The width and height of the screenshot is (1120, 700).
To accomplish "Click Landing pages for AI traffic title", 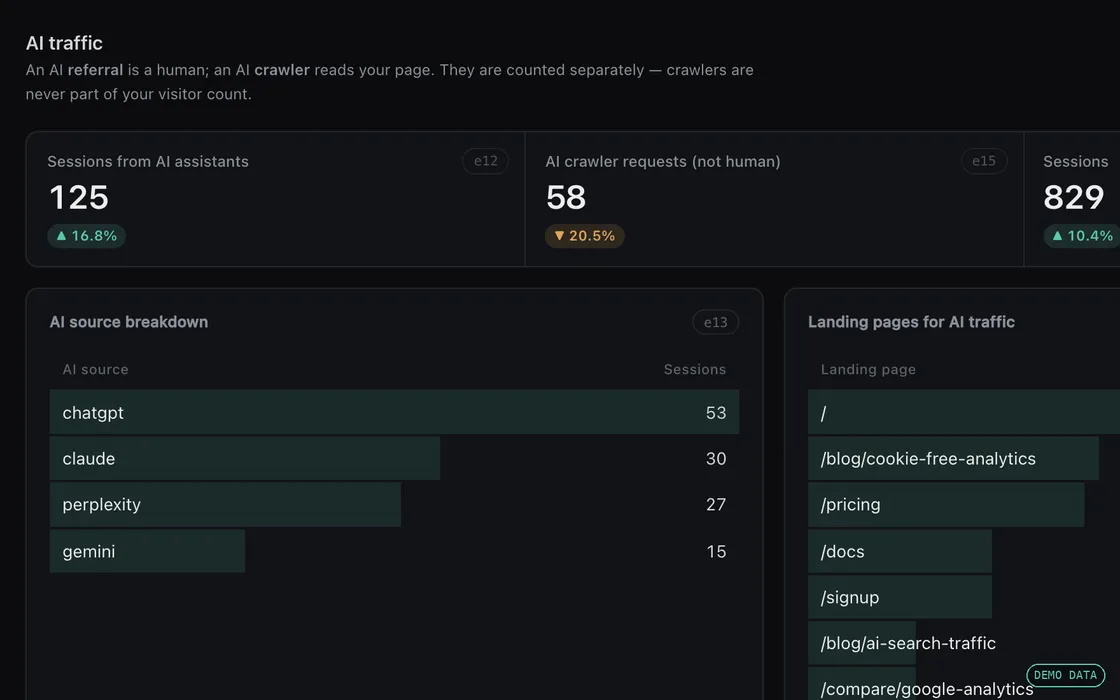I will pyautogui.click(x=911, y=322).
